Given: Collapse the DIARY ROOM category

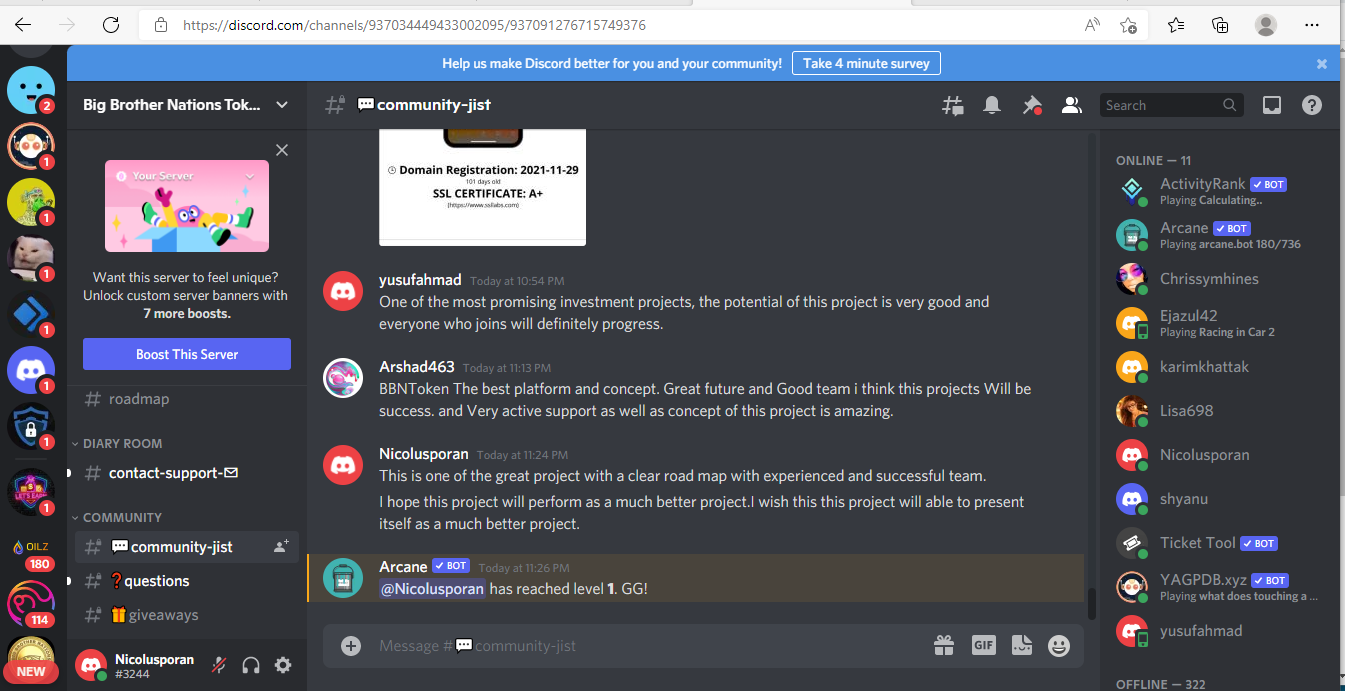Looking at the screenshot, I should [116, 443].
